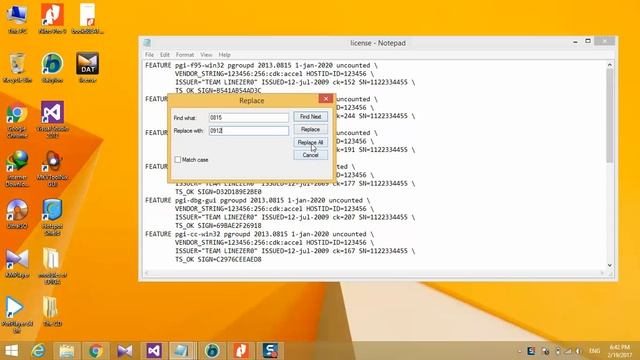Image resolution: width=640 pixels, height=360 pixels.
Task: Click 'license - Notepad' title bar
Action: 378,43
